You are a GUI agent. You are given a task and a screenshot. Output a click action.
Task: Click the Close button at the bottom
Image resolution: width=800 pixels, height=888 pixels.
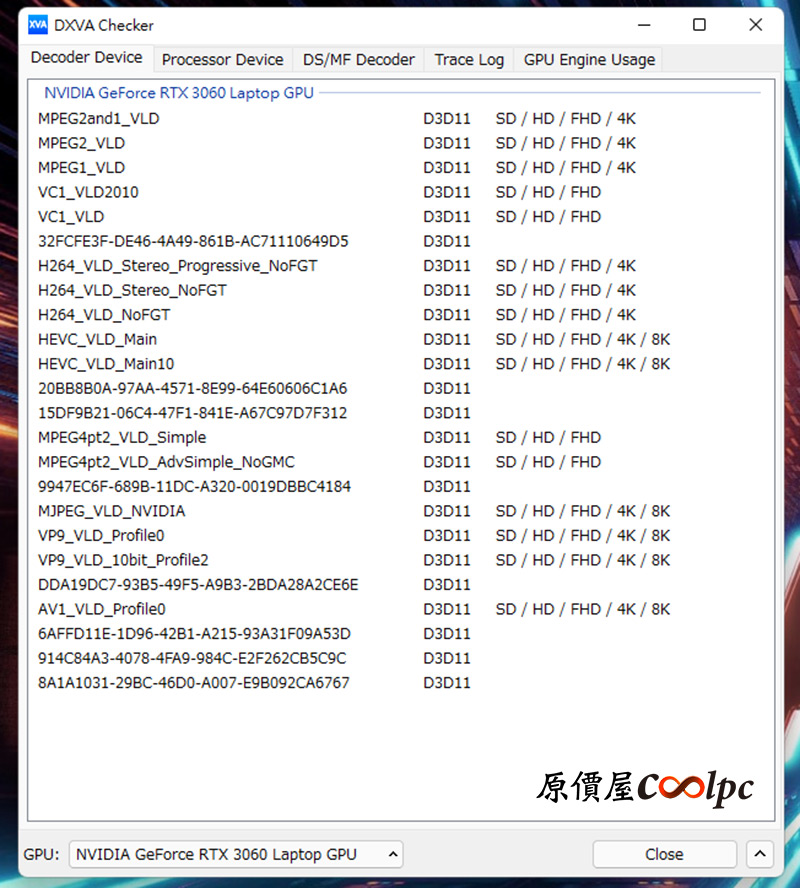665,854
